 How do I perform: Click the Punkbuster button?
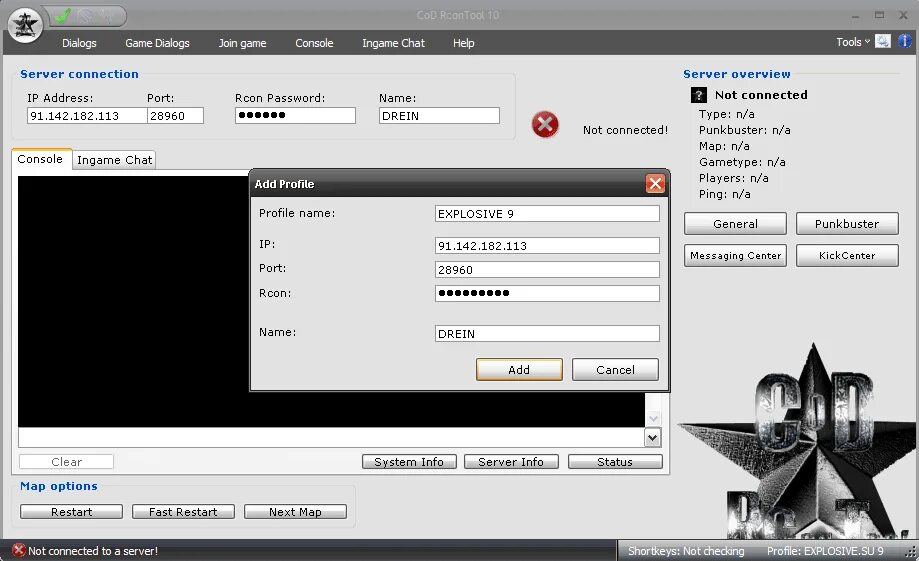tap(847, 223)
